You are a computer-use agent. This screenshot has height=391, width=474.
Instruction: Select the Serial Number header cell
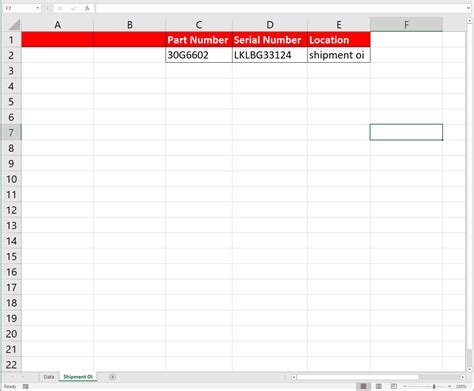[x=270, y=40]
